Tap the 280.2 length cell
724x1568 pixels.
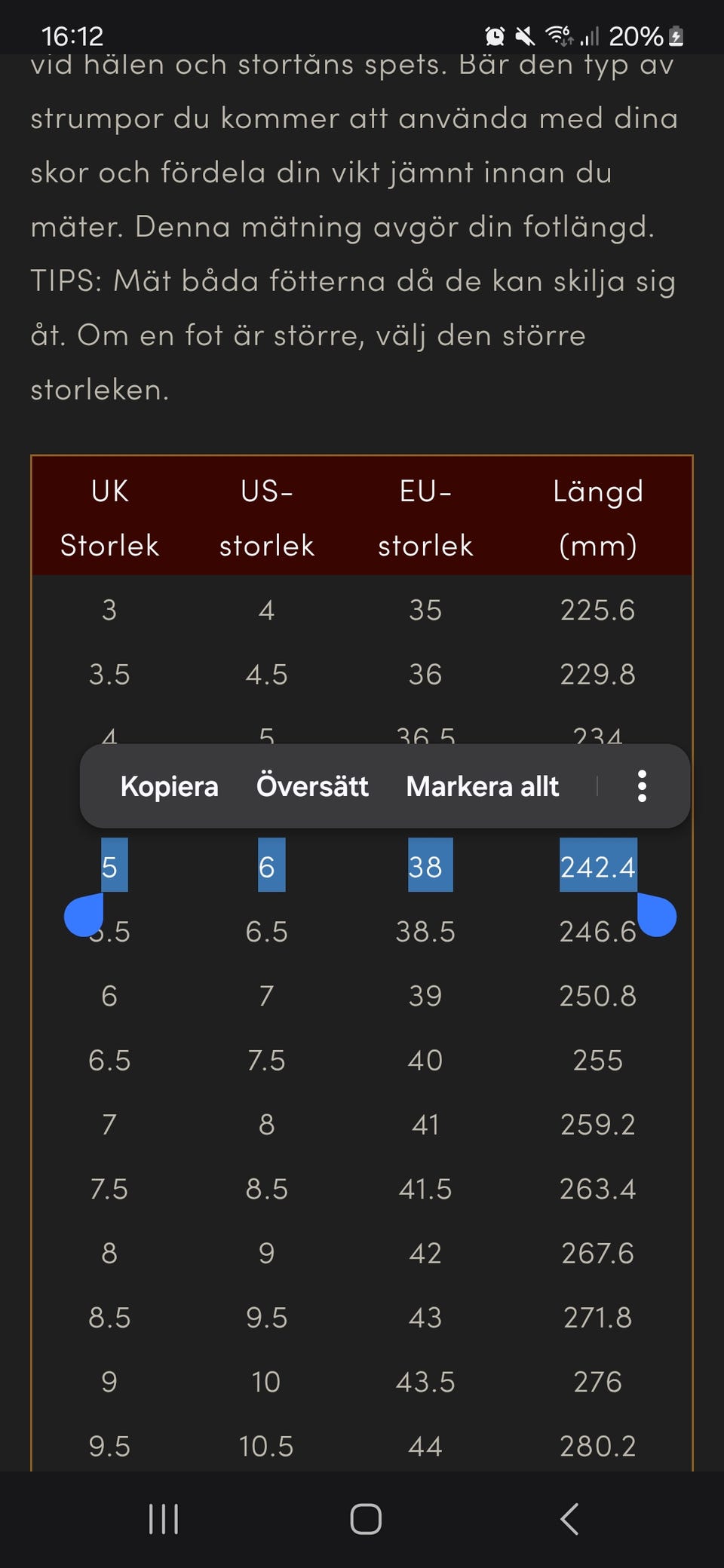coord(597,1446)
